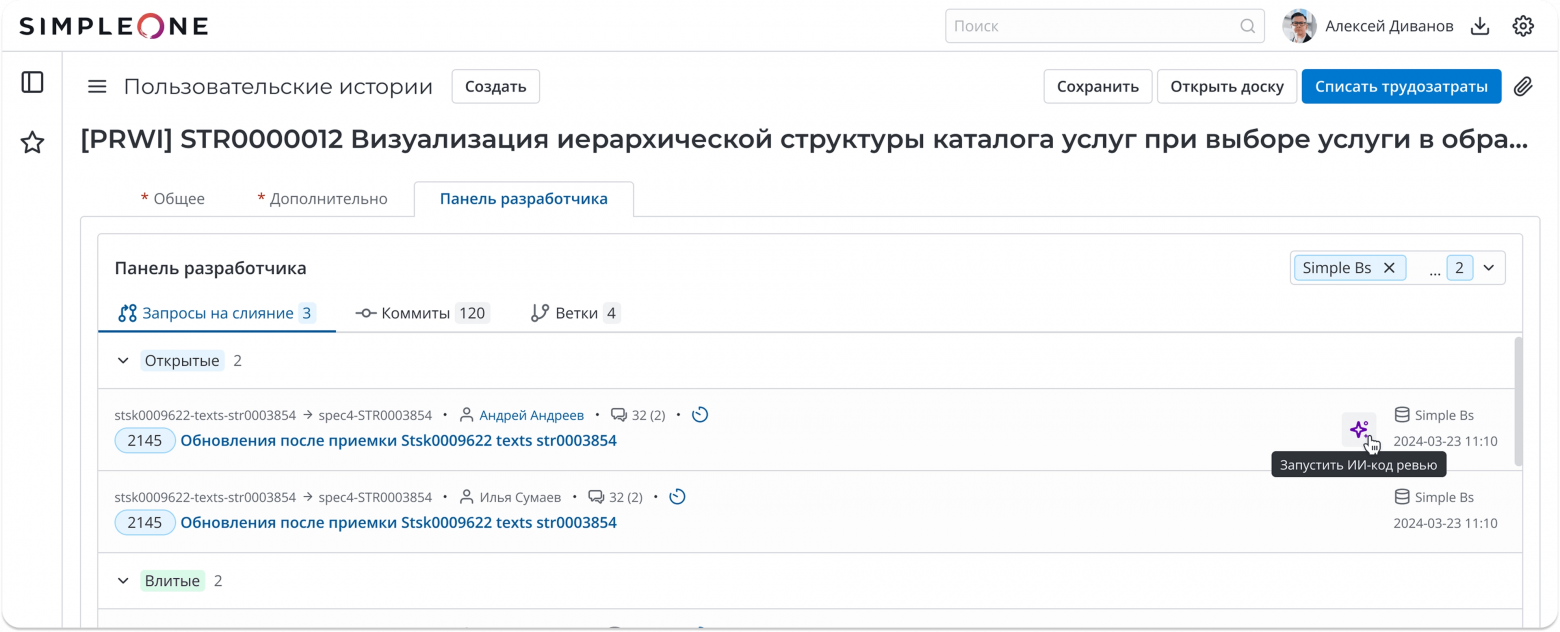
Task: Open favorites star in left sidebar
Action: coord(32,143)
